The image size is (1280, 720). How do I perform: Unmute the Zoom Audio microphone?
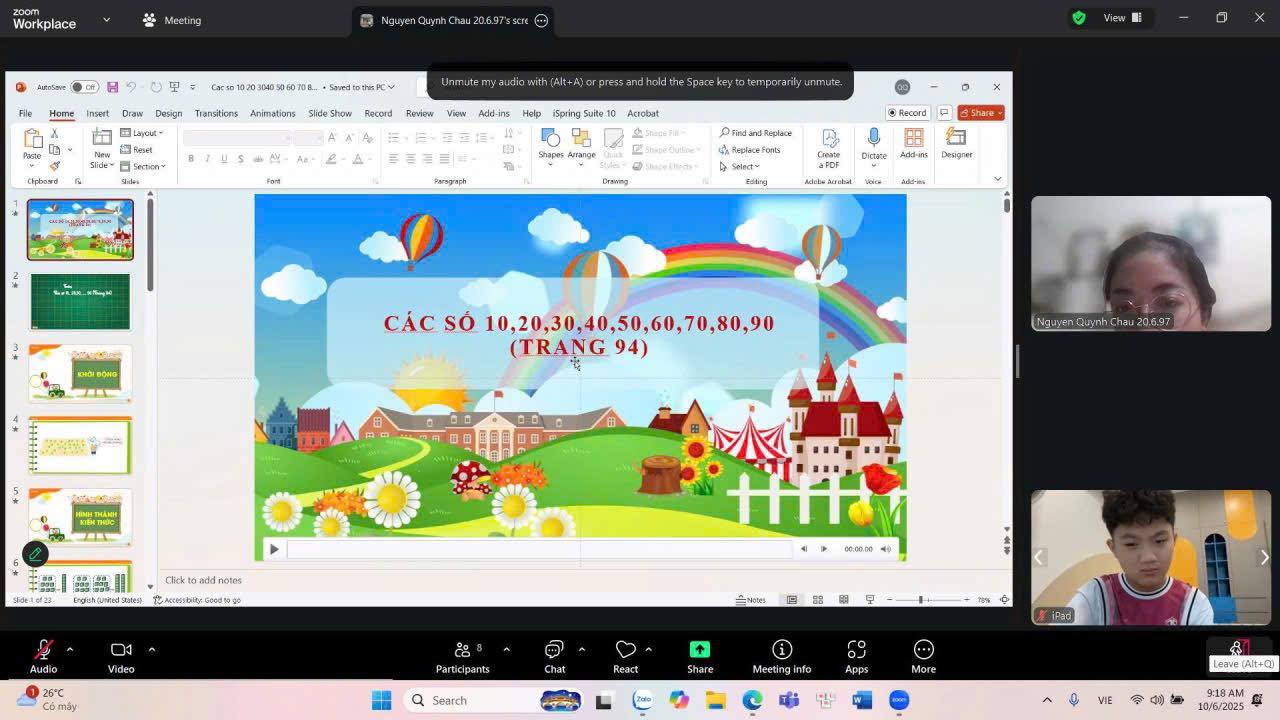click(x=43, y=650)
